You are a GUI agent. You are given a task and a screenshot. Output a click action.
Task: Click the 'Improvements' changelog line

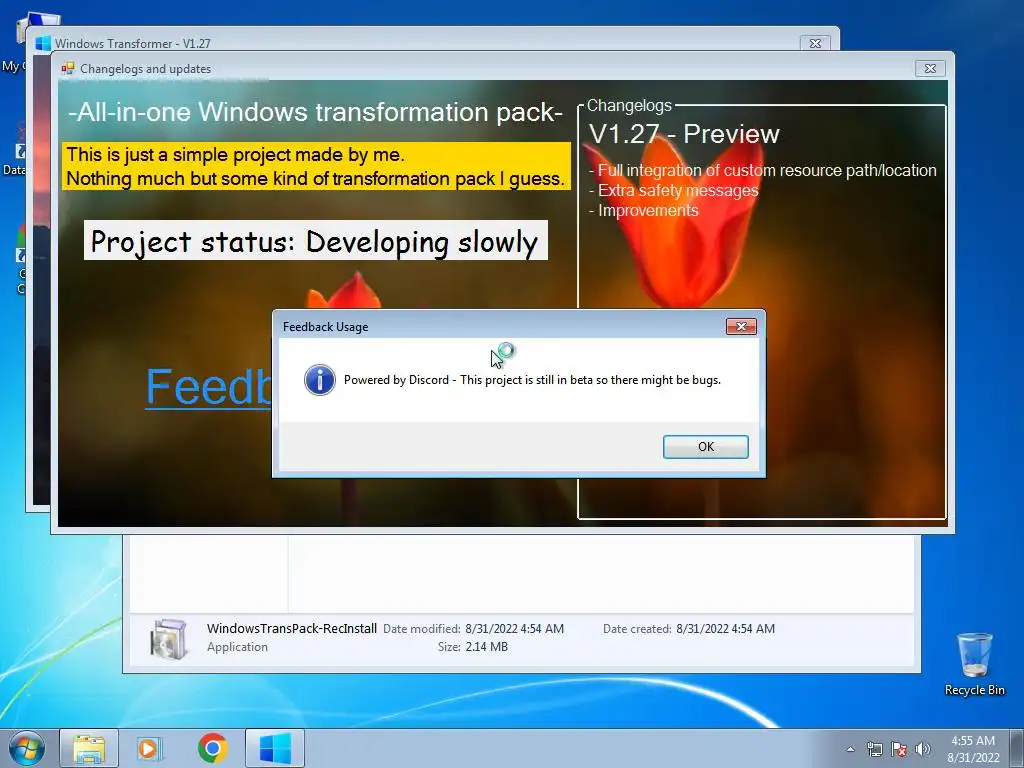pyautogui.click(x=643, y=210)
